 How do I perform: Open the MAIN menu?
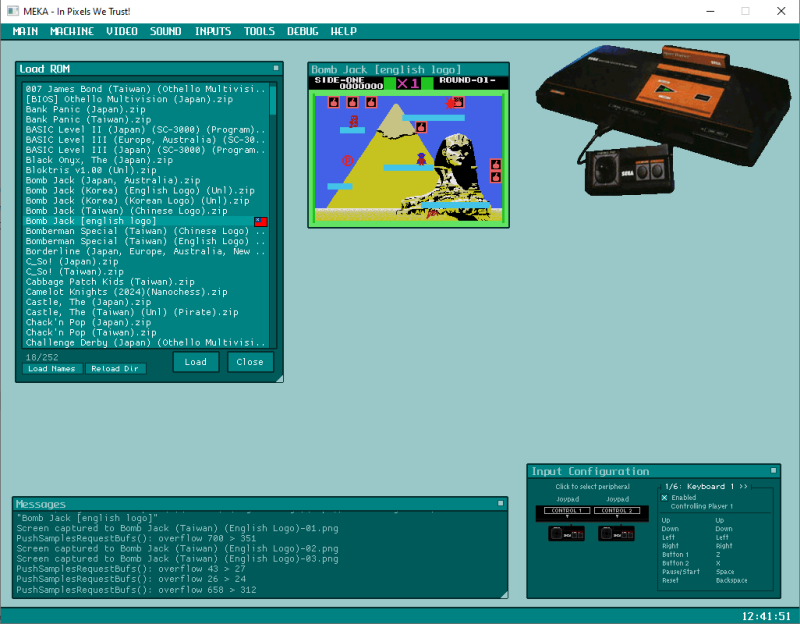click(x=25, y=31)
